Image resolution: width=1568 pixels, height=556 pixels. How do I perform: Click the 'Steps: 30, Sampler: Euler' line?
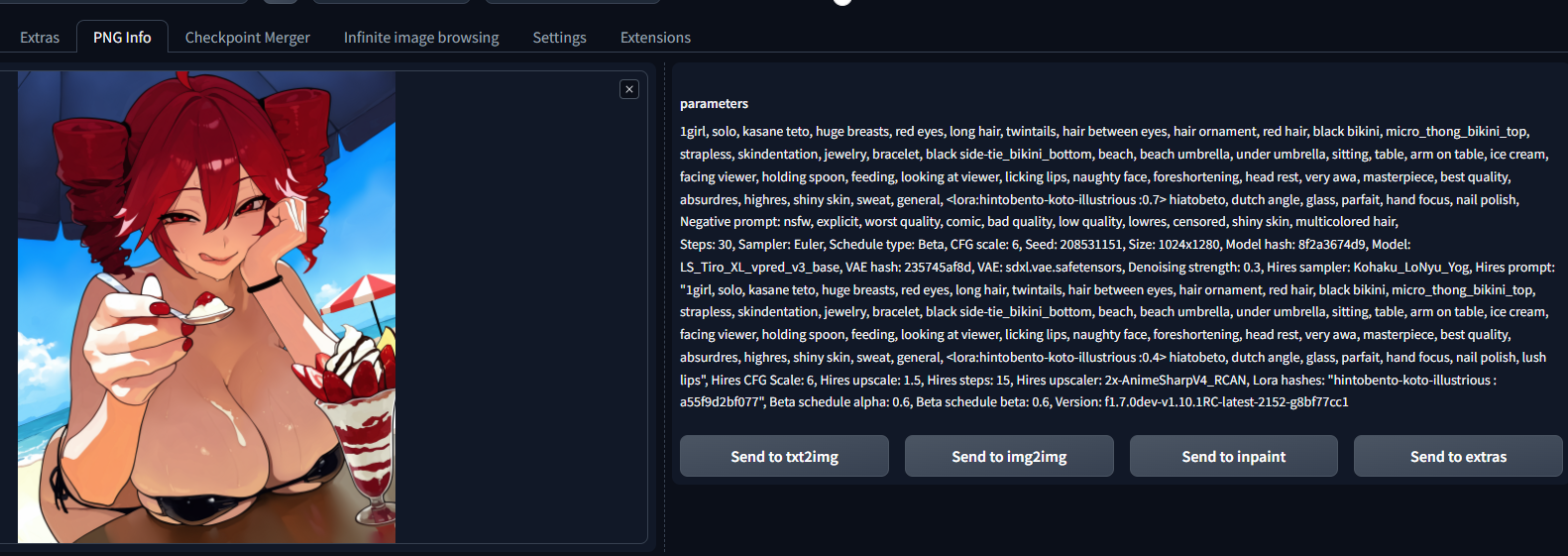point(1045,244)
